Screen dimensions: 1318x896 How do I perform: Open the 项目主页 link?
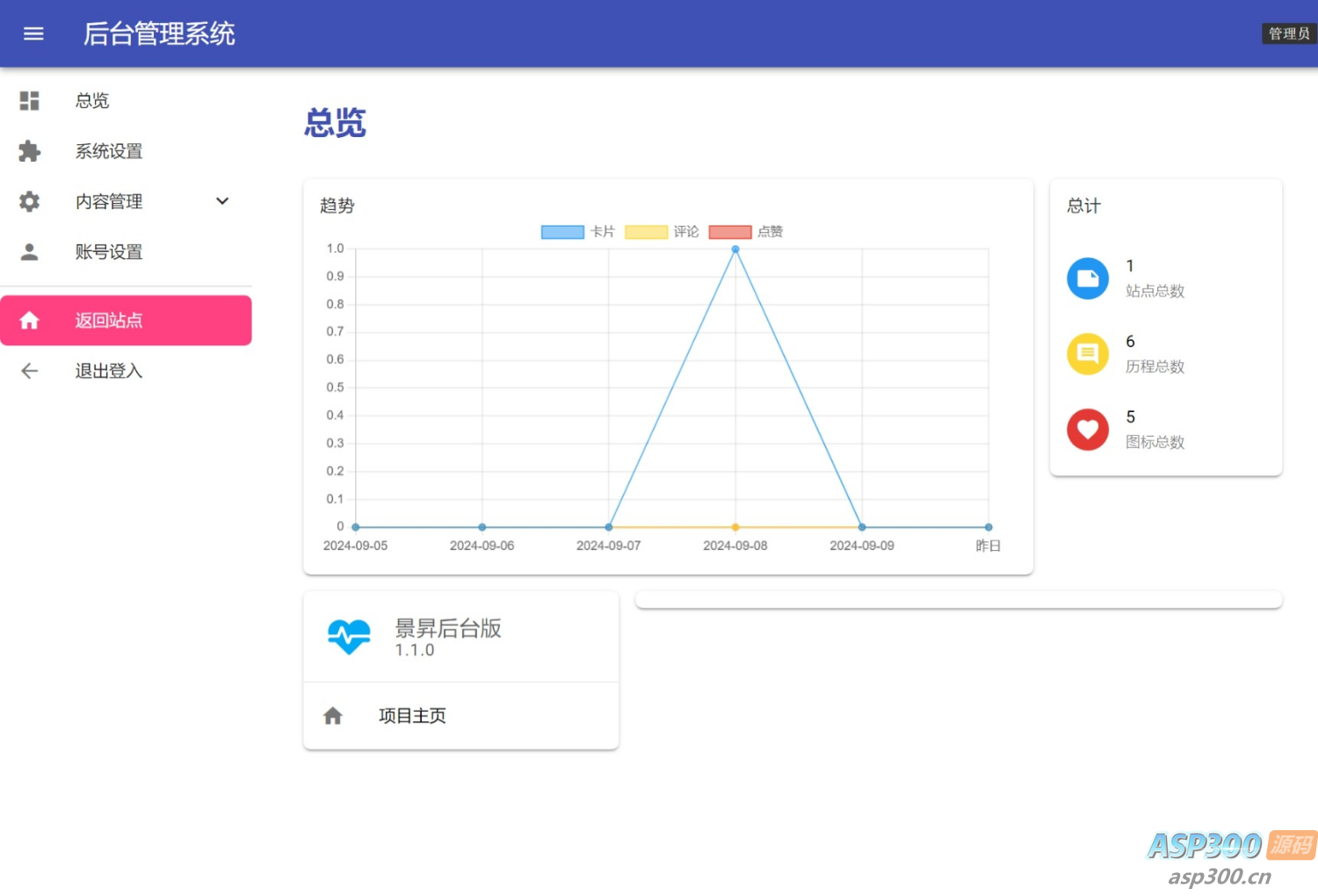[x=411, y=715]
